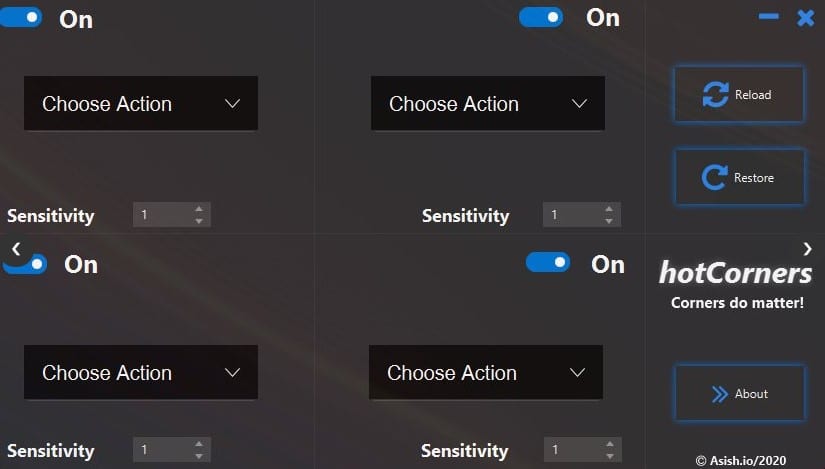Decrease top-right Sensitivity with down arrow
The width and height of the screenshot is (825, 469).
[609, 221]
